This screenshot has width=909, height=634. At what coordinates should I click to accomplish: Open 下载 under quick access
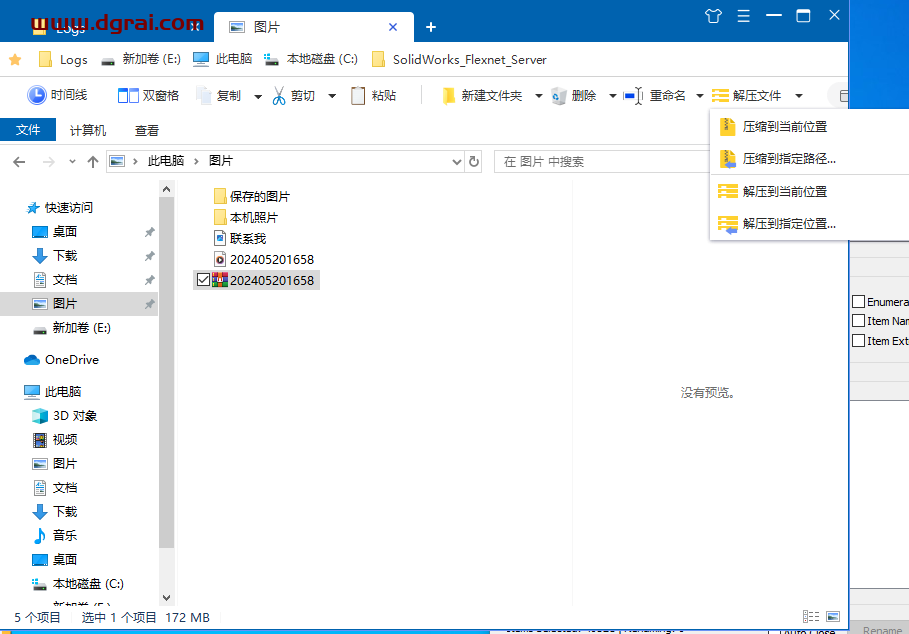coord(54,256)
